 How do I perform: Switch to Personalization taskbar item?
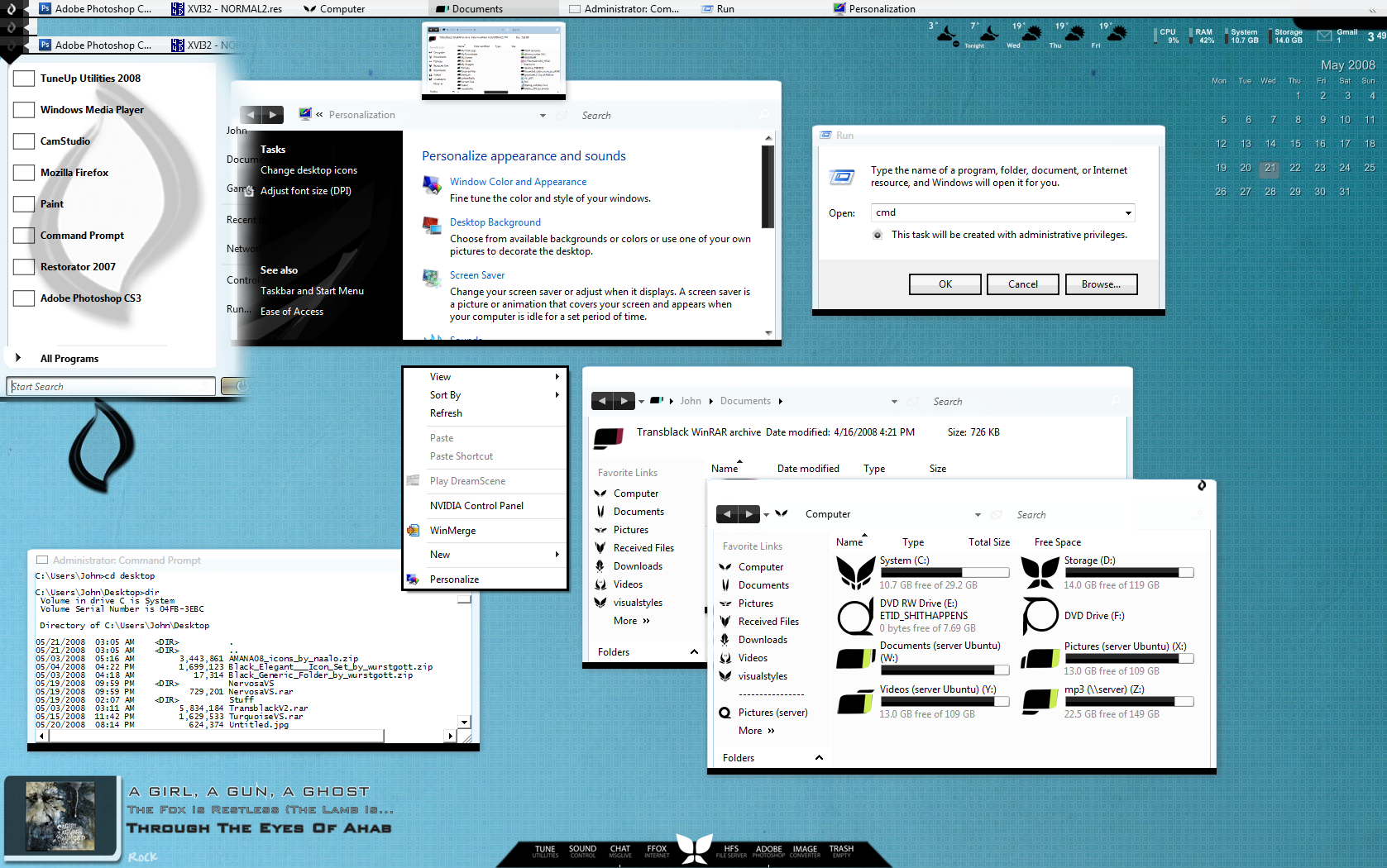pos(874,9)
